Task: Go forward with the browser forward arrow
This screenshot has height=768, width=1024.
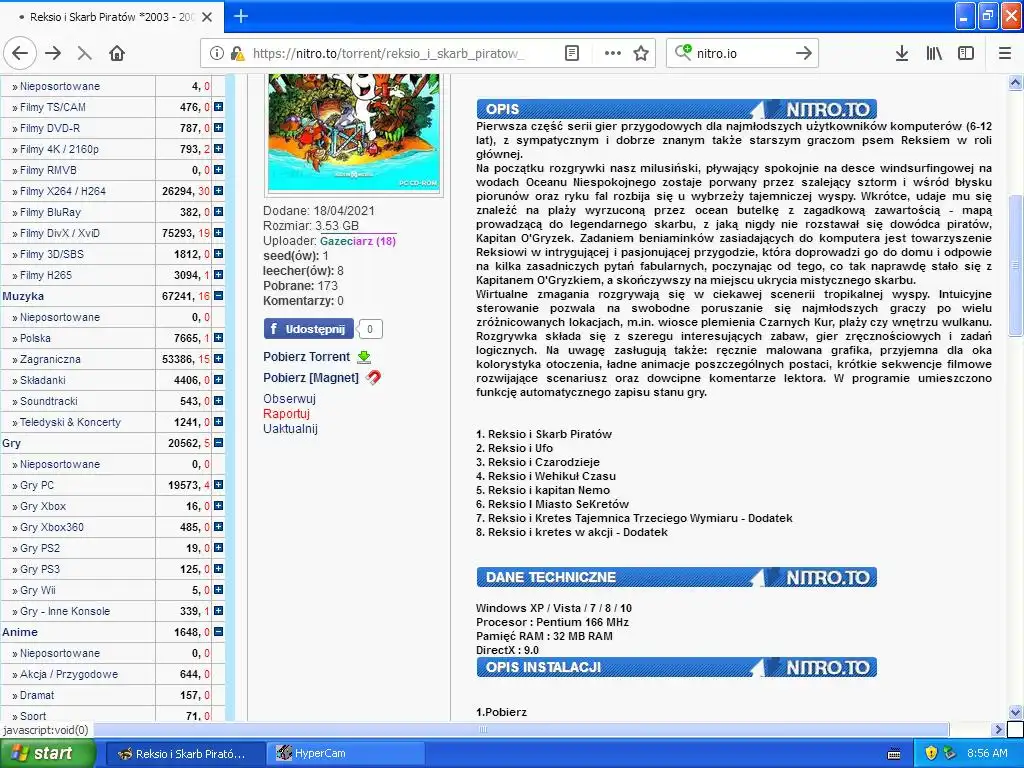Action: click(x=53, y=54)
